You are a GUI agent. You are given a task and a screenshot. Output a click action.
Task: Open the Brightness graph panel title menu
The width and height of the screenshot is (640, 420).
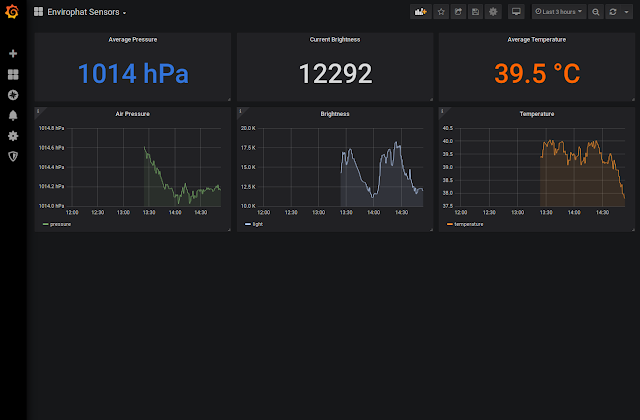coord(335,114)
